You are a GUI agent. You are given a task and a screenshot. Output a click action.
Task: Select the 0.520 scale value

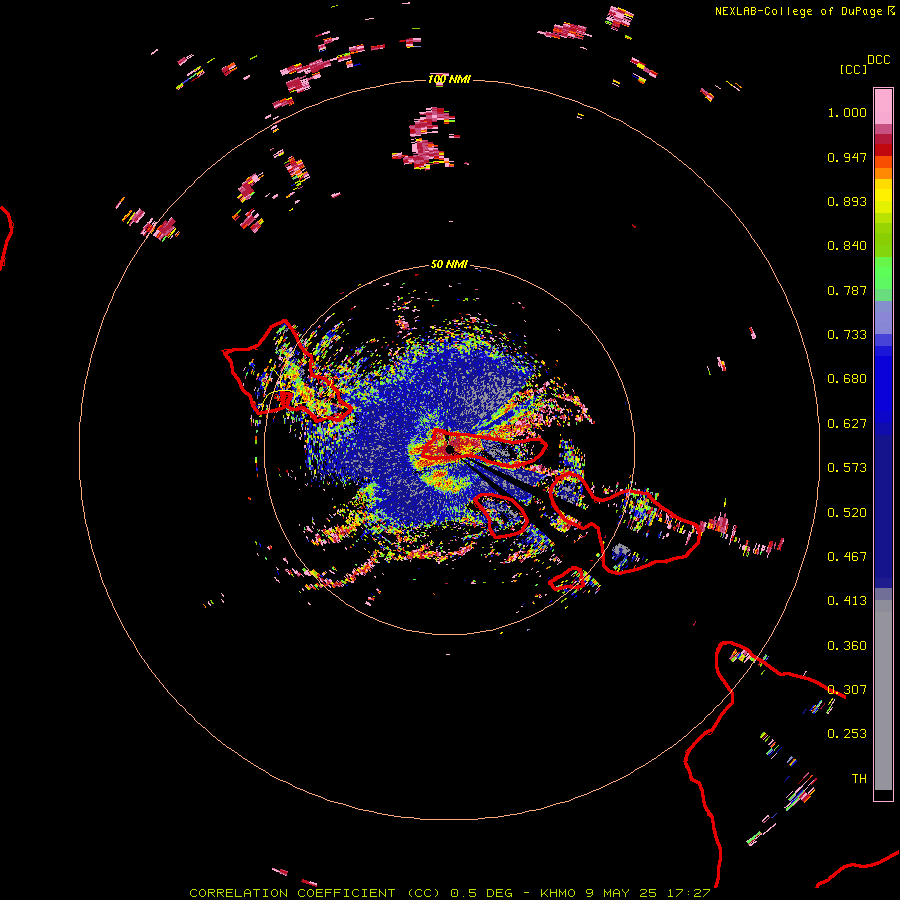[x=847, y=513]
